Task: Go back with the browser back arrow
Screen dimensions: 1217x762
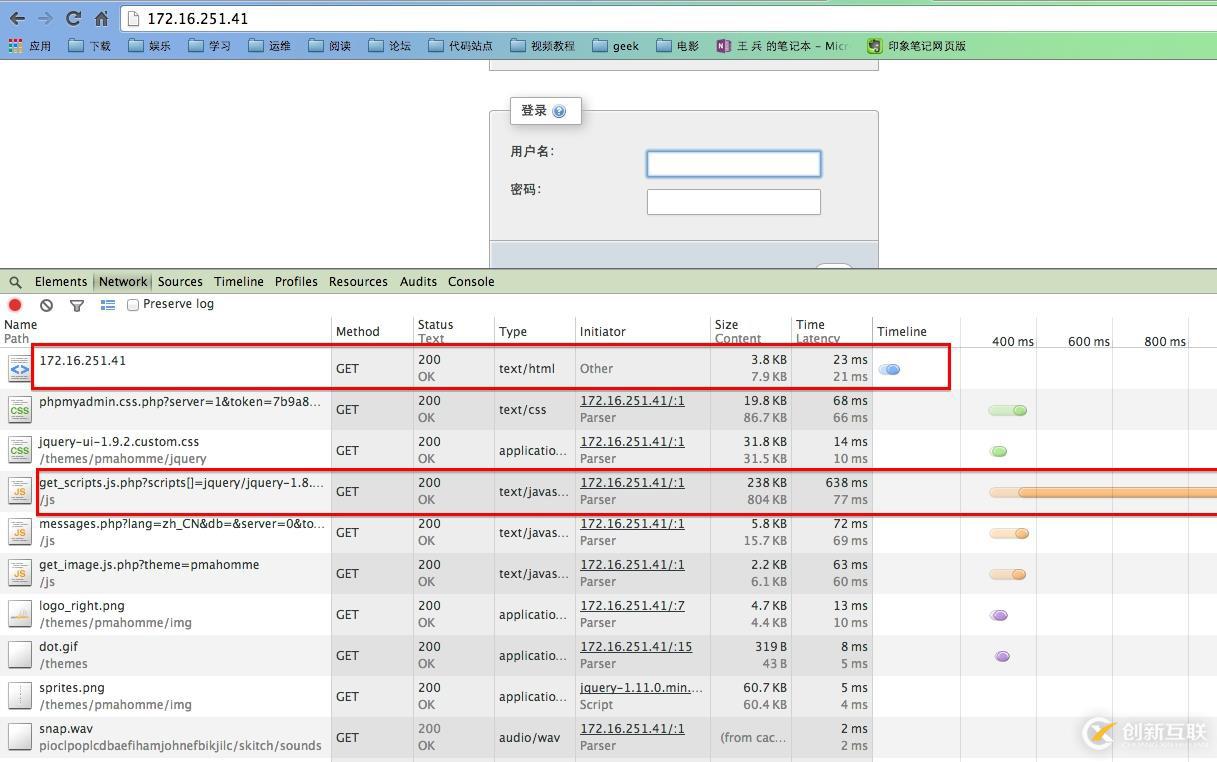Action: point(17,18)
